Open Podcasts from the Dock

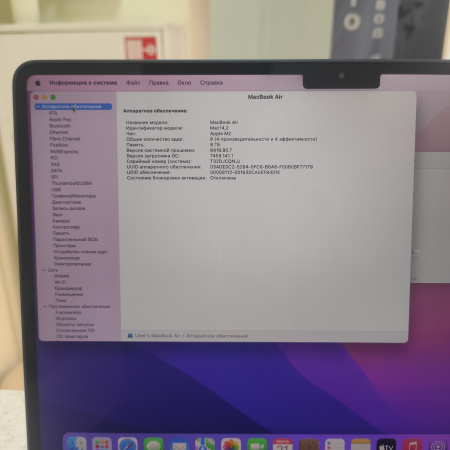(x=438, y=445)
